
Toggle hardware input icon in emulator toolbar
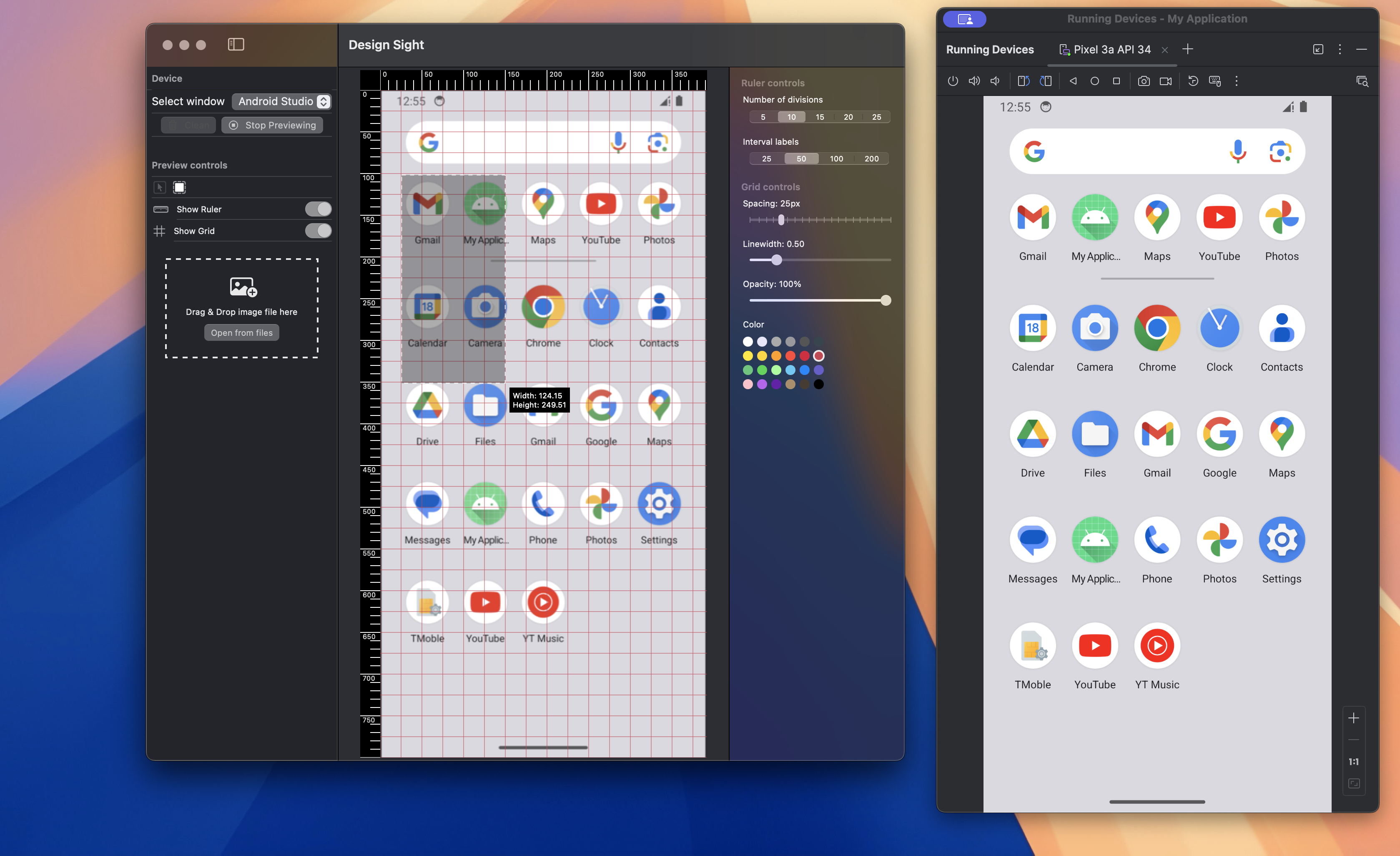coord(1215,81)
